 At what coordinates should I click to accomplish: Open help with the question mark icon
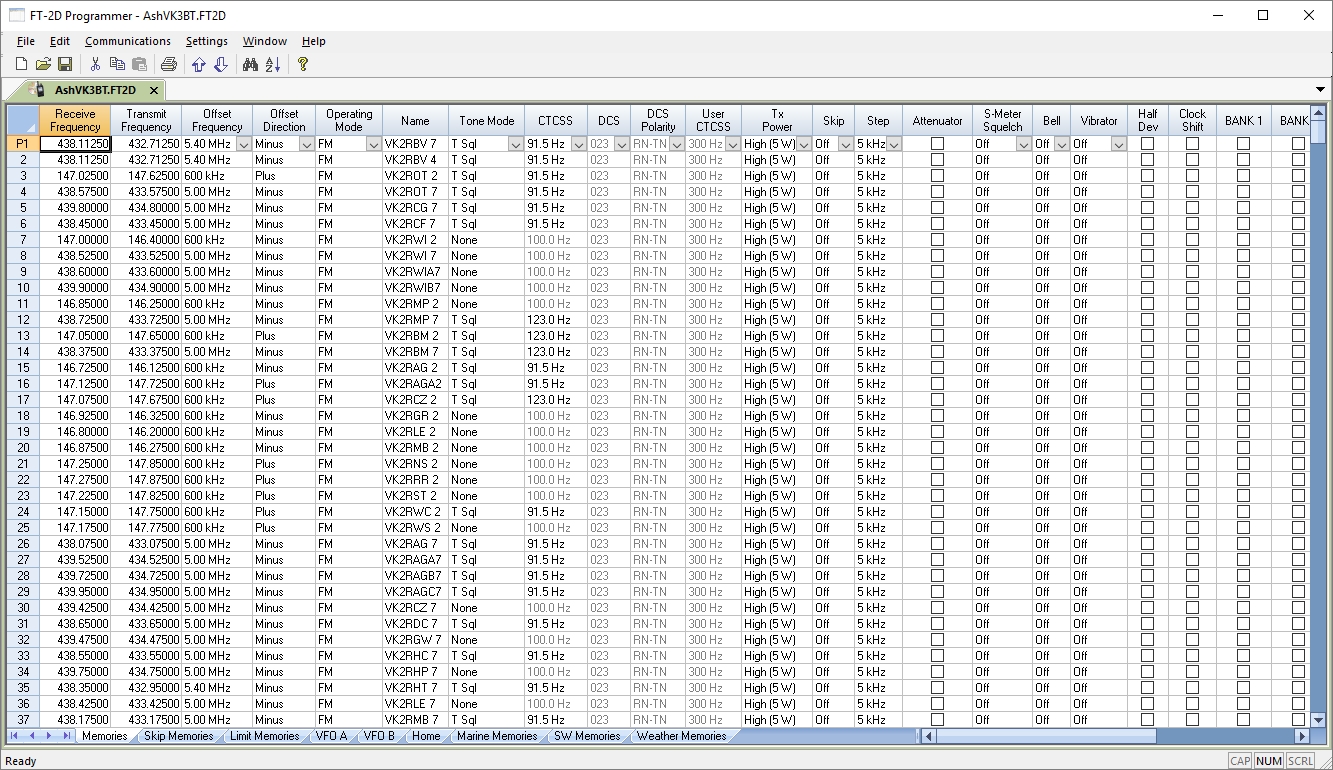point(303,65)
